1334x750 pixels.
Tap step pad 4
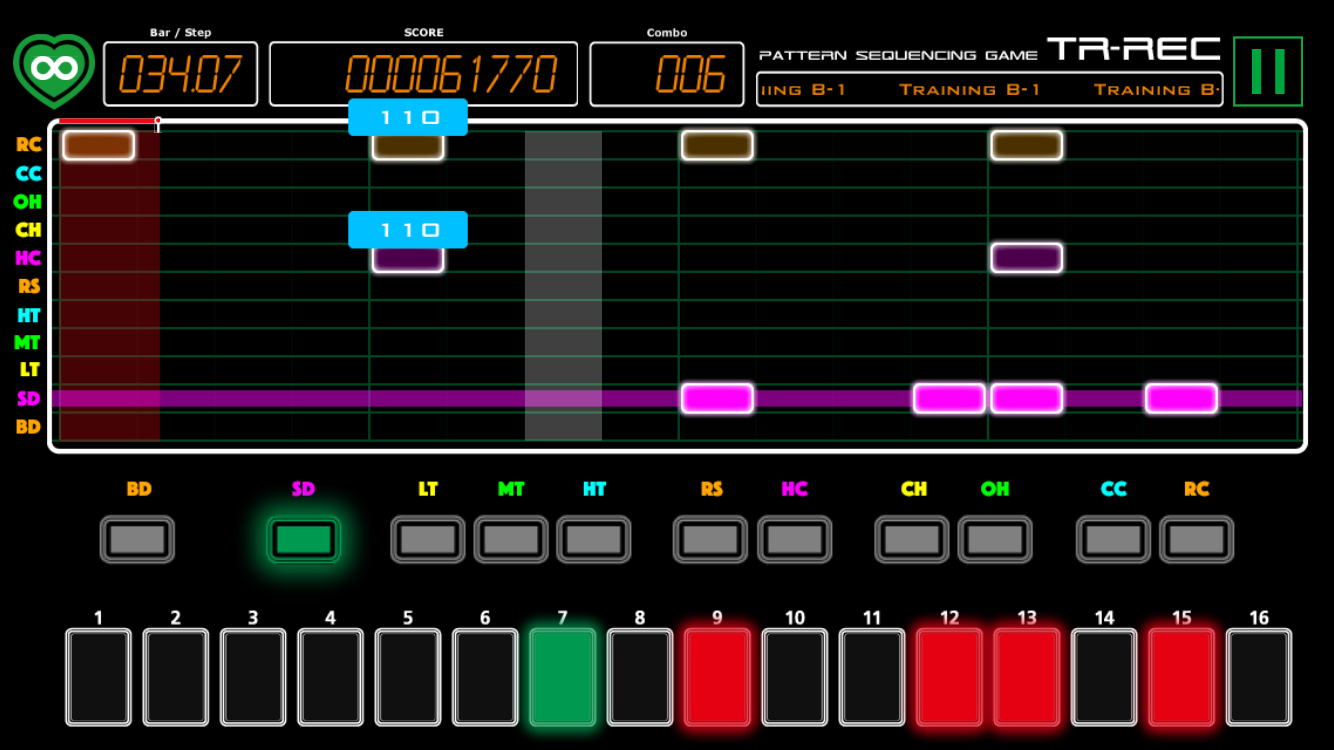pyautogui.click(x=330, y=677)
